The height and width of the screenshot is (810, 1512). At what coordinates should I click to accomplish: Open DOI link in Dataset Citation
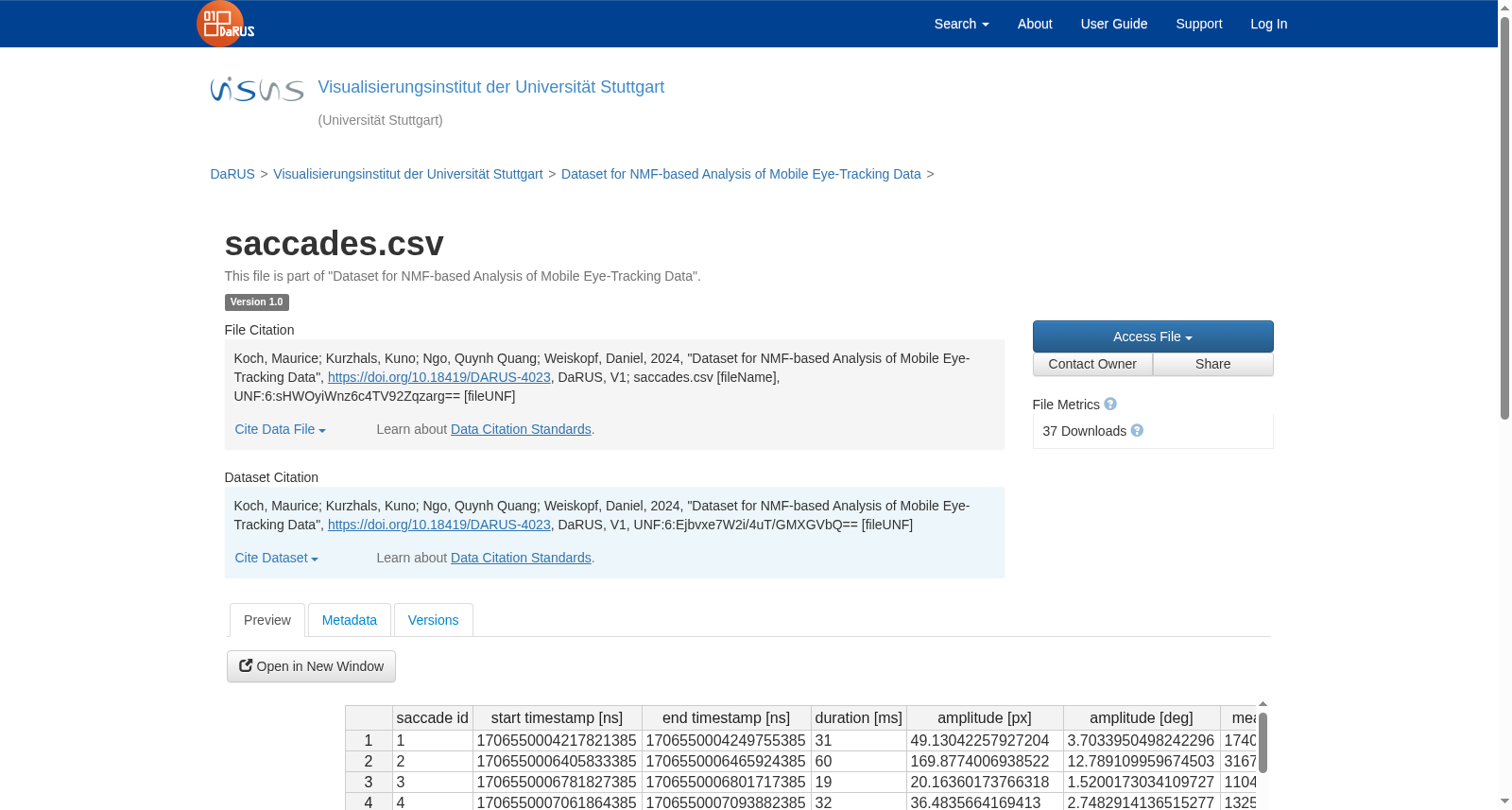click(438, 525)
